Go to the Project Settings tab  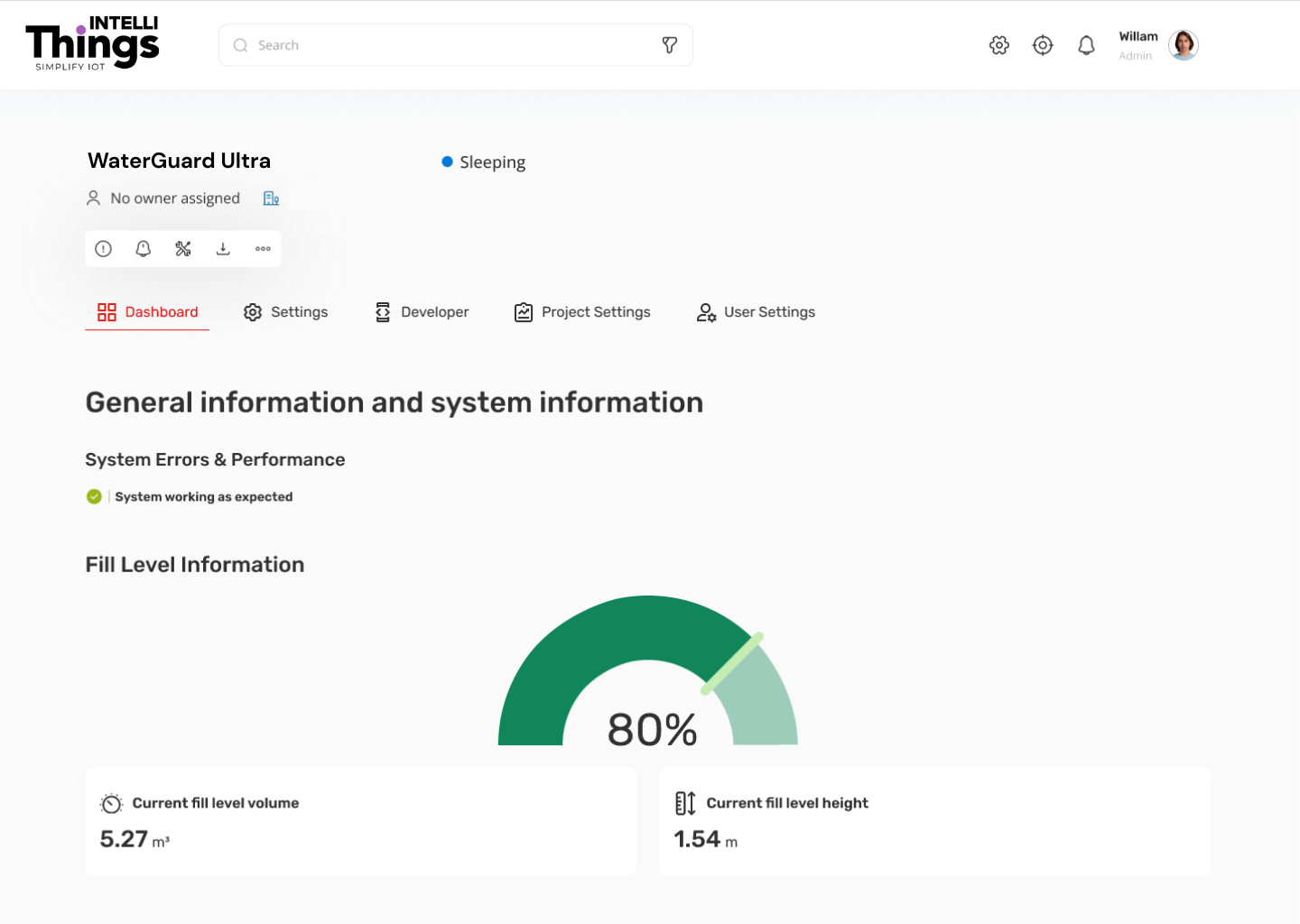pos(582,312)
